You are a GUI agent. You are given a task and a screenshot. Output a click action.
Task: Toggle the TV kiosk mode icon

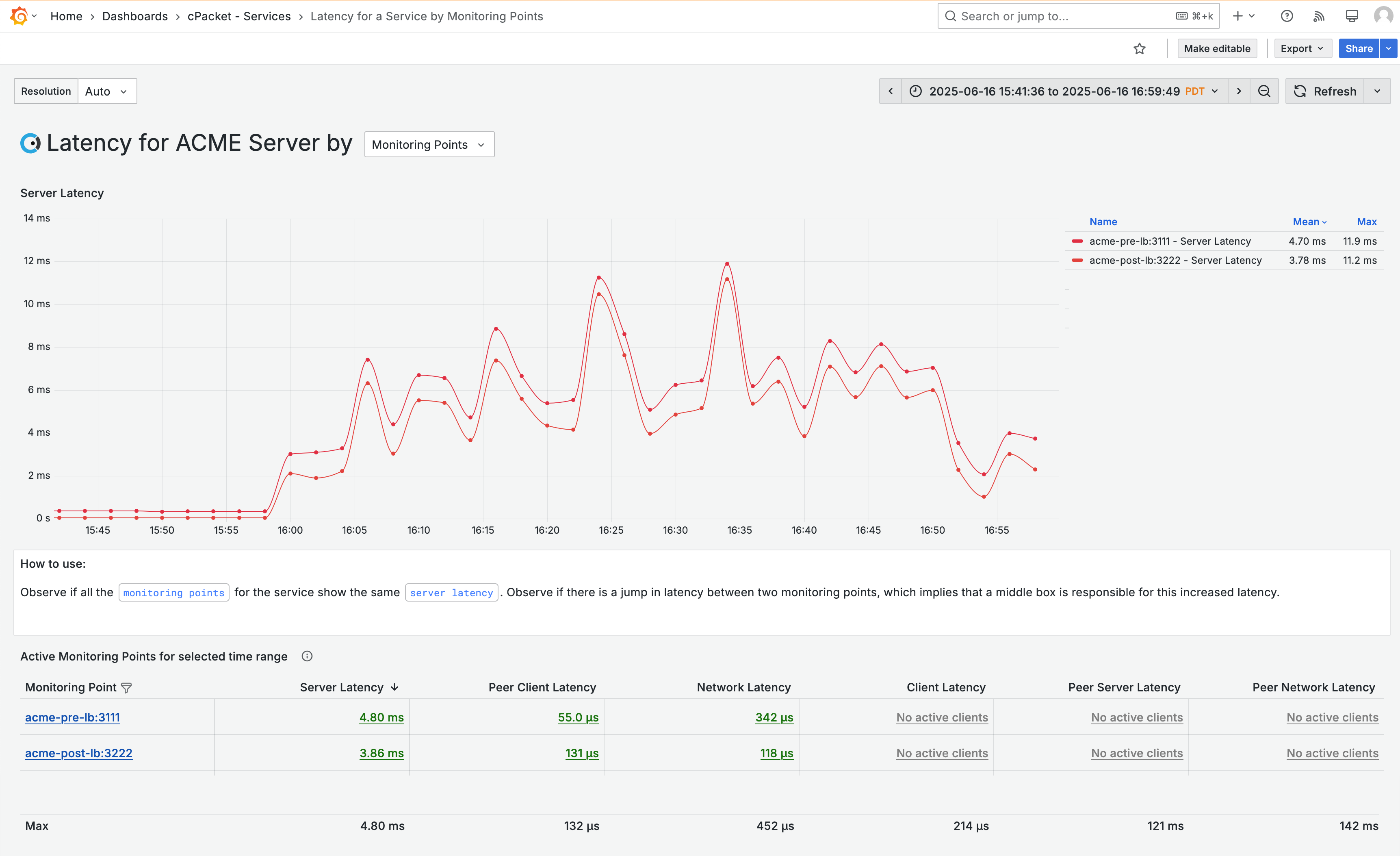[1352, 16]
